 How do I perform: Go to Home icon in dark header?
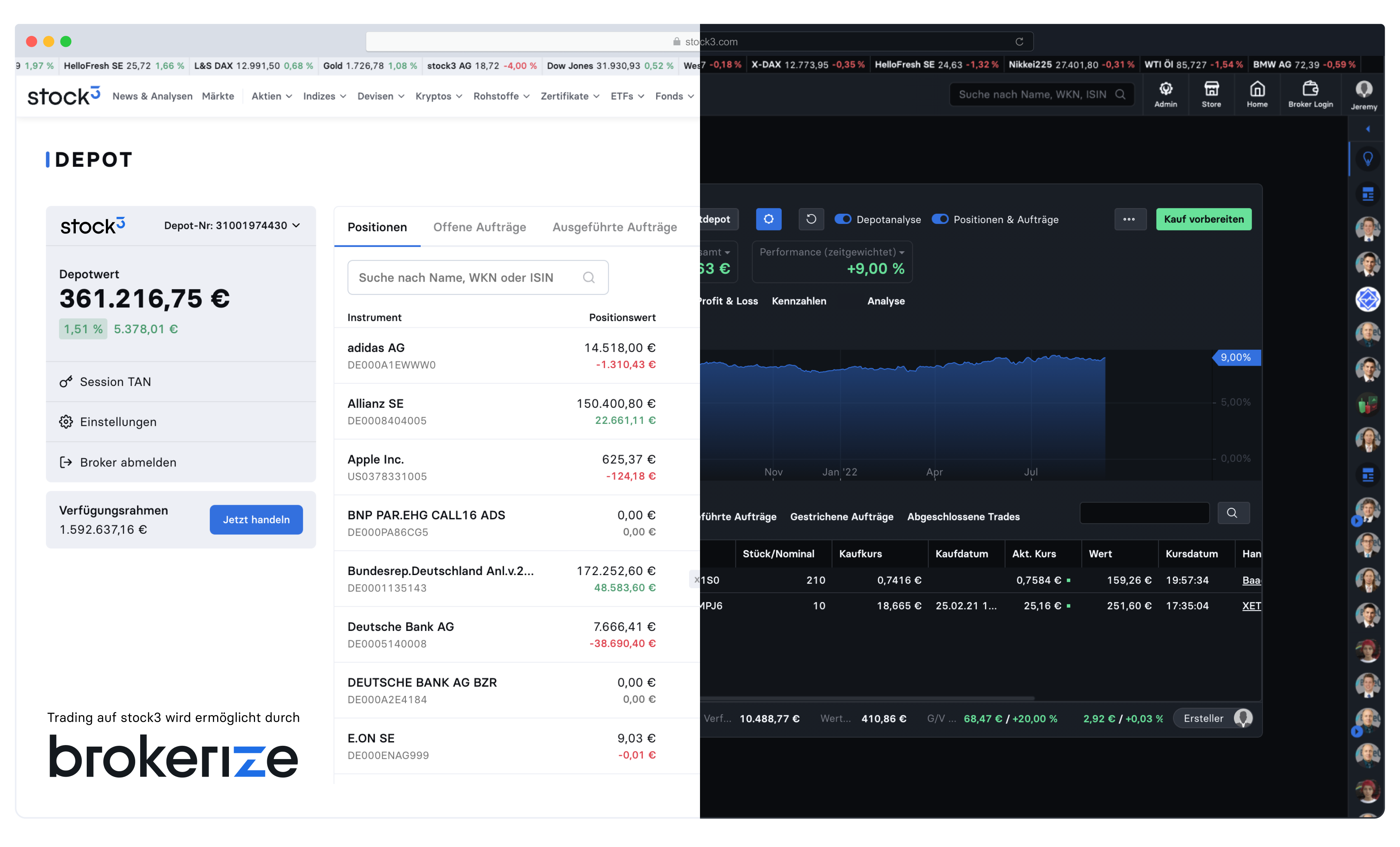point(1257,89)
